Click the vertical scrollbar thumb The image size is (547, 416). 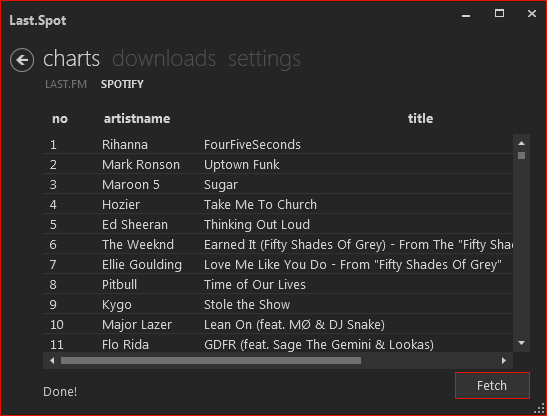pyautogui.click(x=522, y=155)
